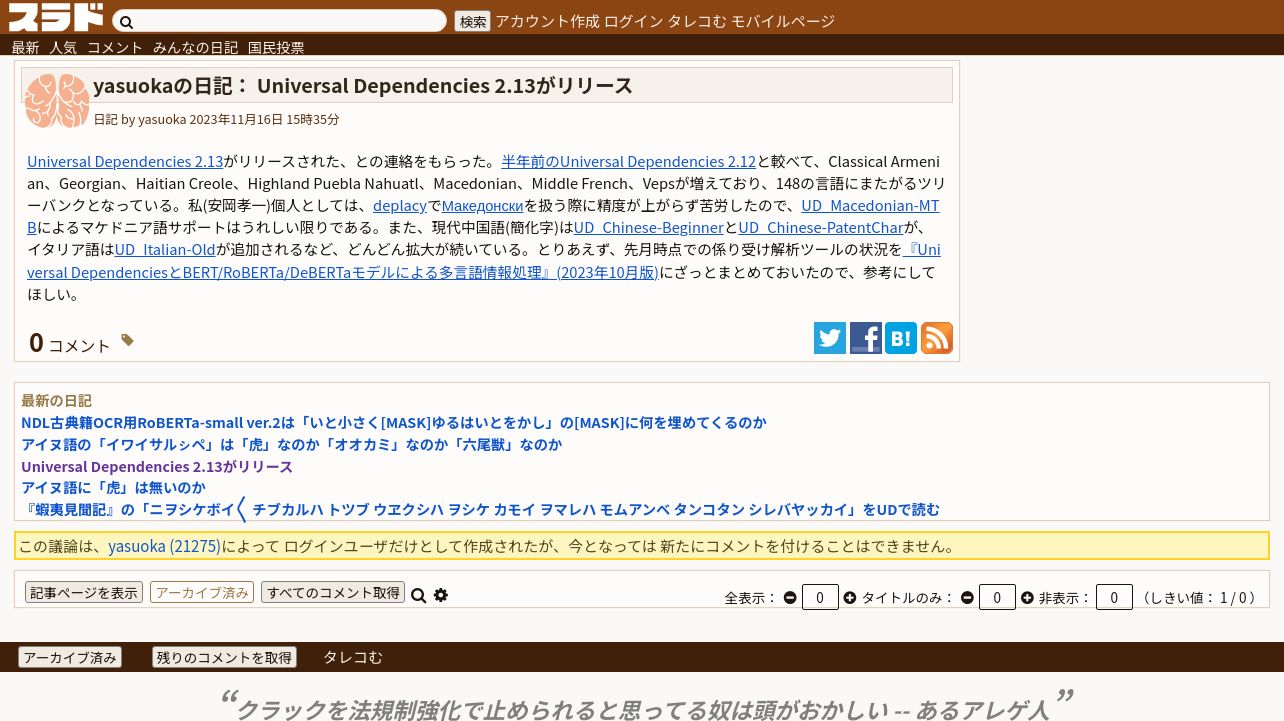1284x721 pixels.
Task: Open 最新の日記 heading link
Action: tap(56, 400)
